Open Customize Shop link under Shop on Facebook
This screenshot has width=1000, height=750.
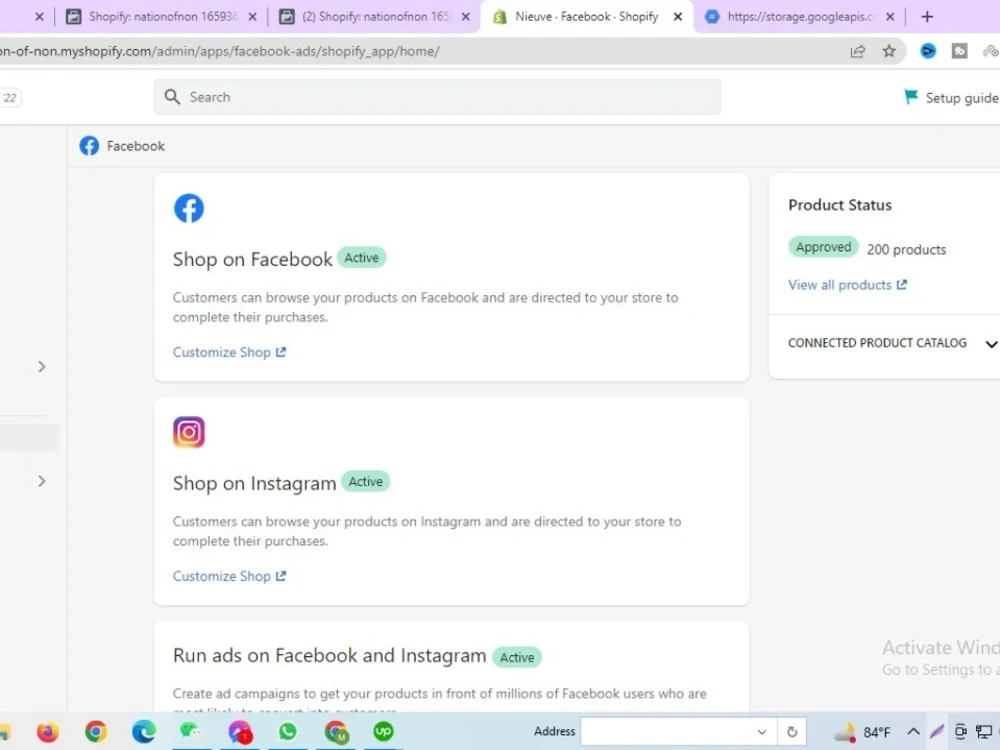(x=229, y=352)
